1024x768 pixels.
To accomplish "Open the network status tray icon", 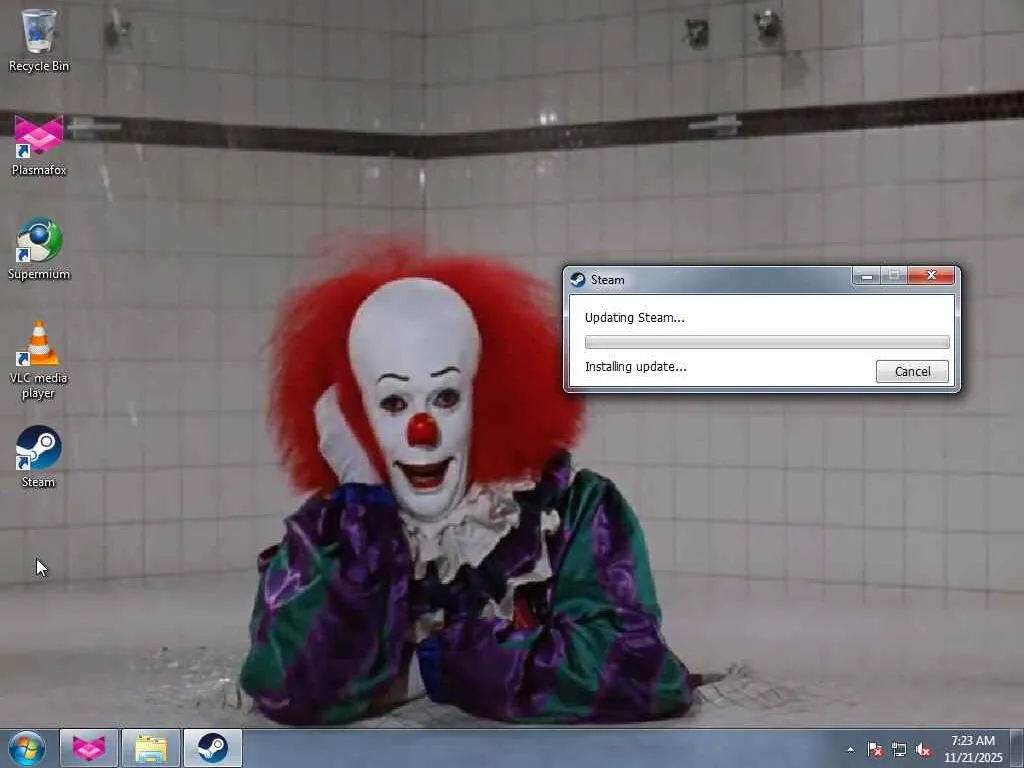I will coord(899,750).
